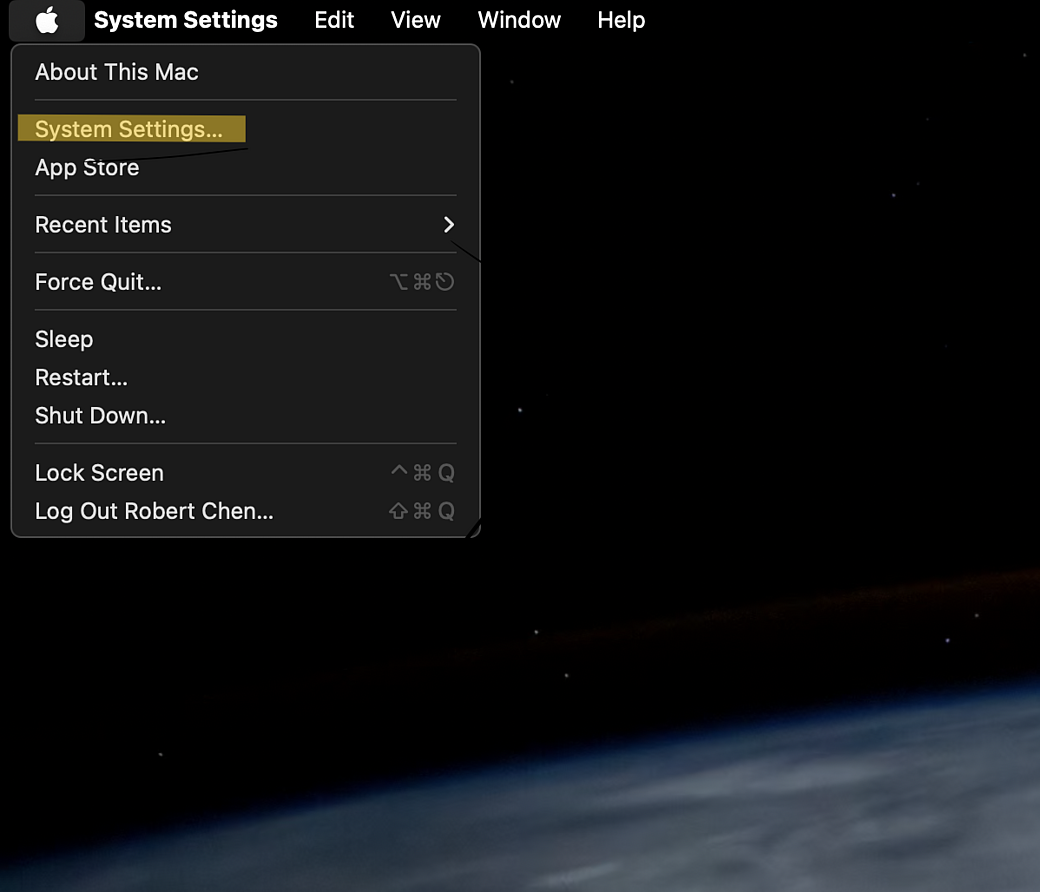Open About This Mac
This screenshot has width=1040, height=892.
click(116, 72)
